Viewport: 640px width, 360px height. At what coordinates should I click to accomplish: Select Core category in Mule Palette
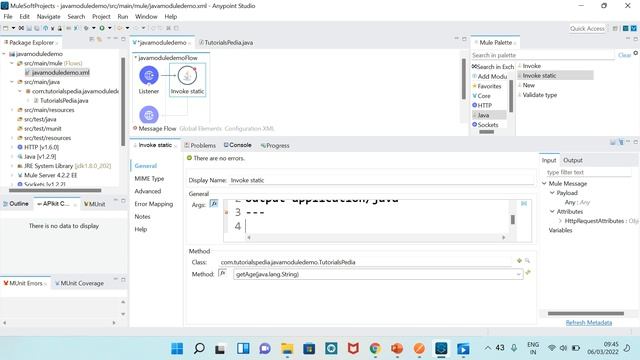pos(482,96)
